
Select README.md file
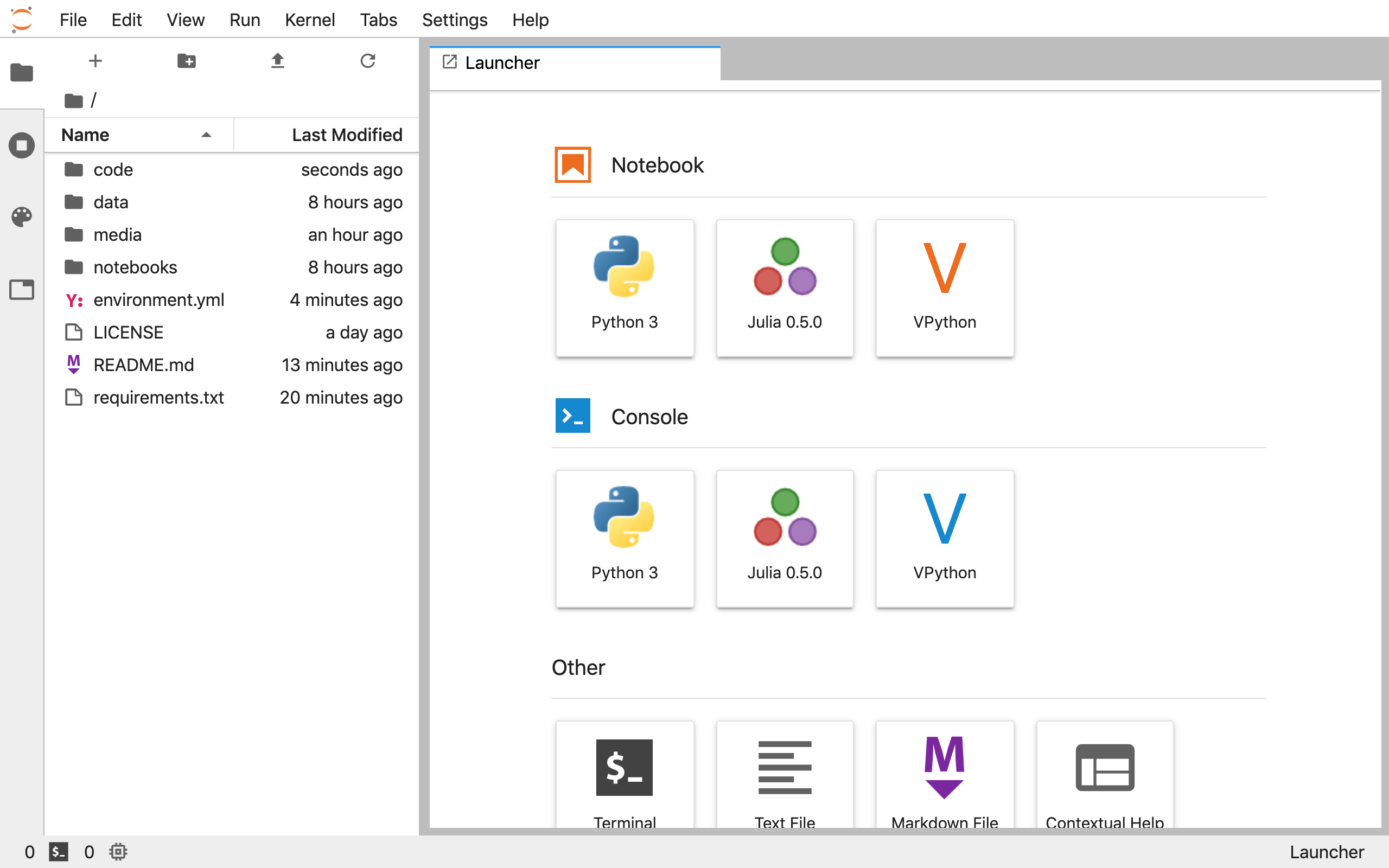click(232, 365)
